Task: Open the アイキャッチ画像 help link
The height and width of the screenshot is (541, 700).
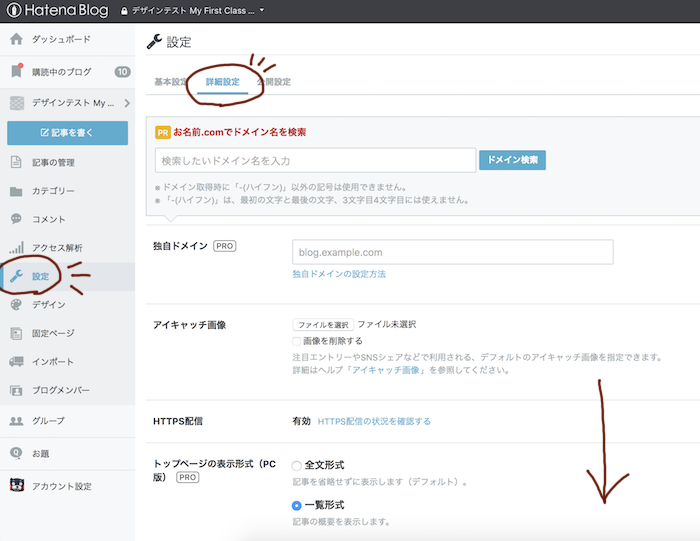Action: (x=386, y=370)
